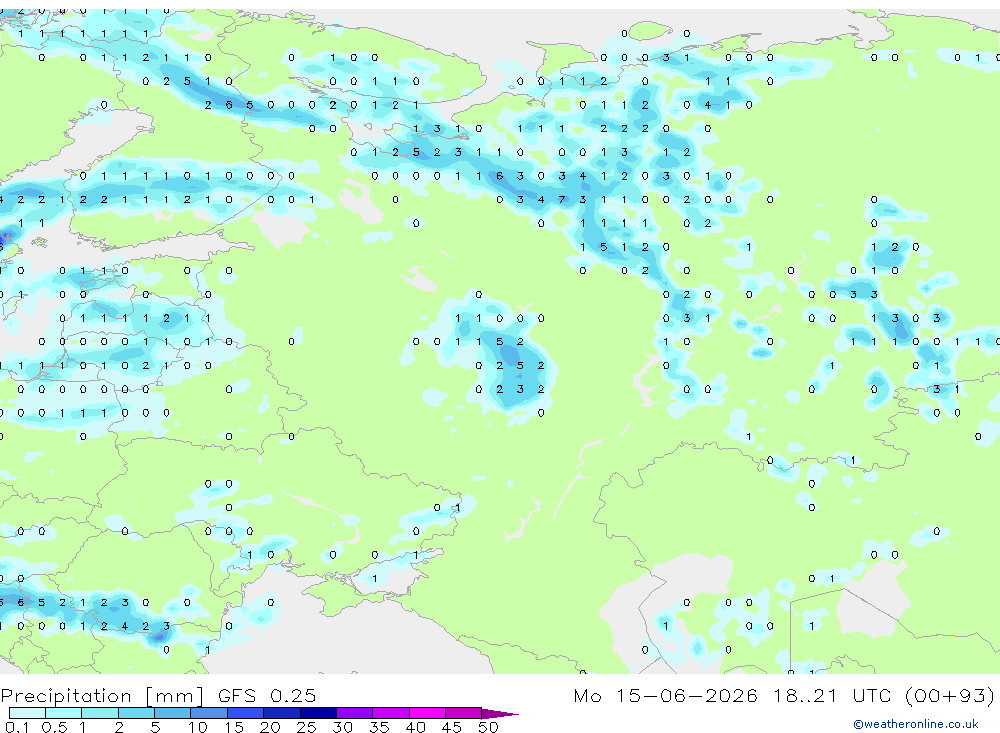Click the legend label '30'

pos(342,727)
